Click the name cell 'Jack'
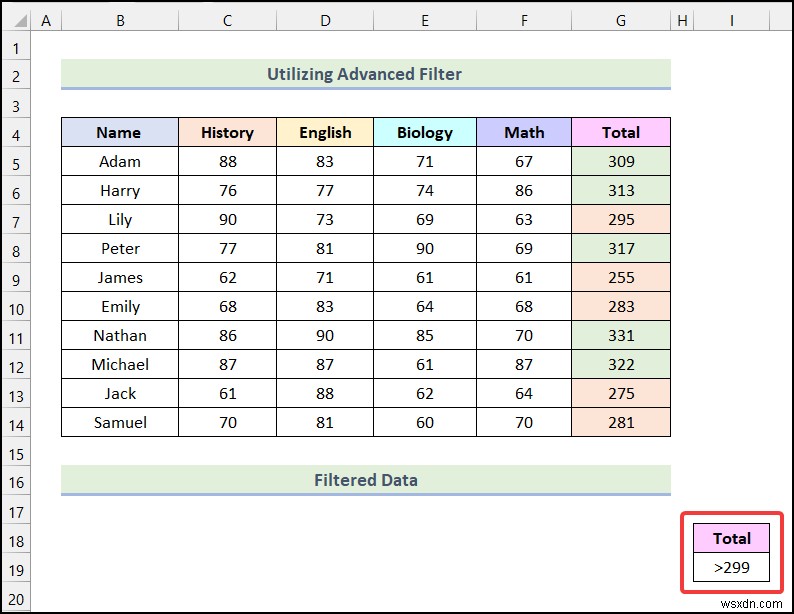The width and height of the screenshot is (794, 614). tap(120, 393)
